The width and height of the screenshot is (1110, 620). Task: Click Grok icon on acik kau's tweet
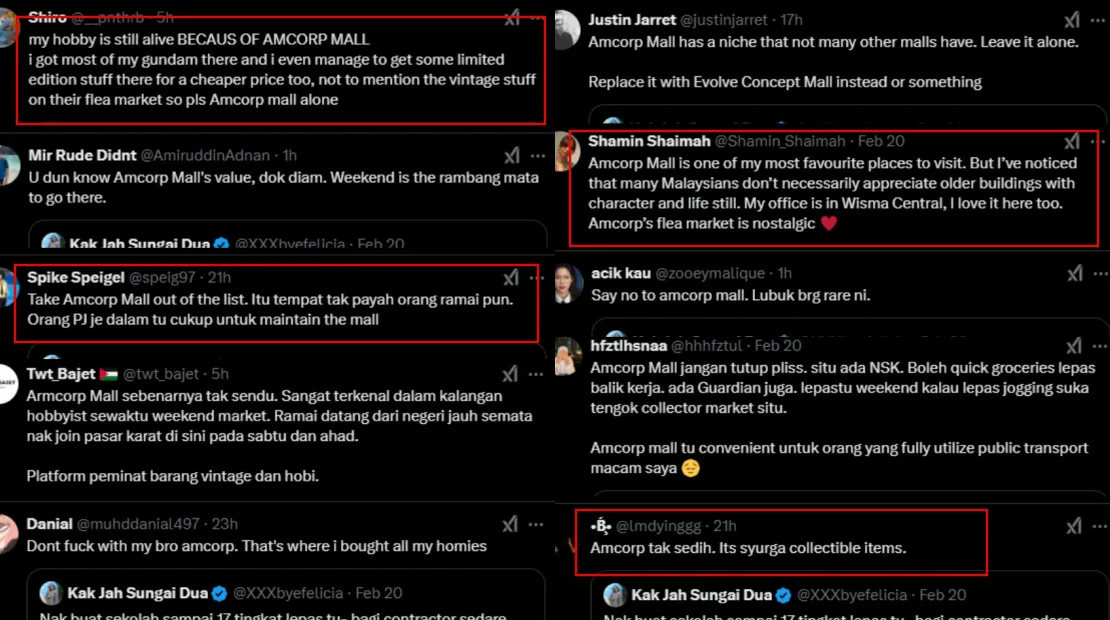point(1075,273)
